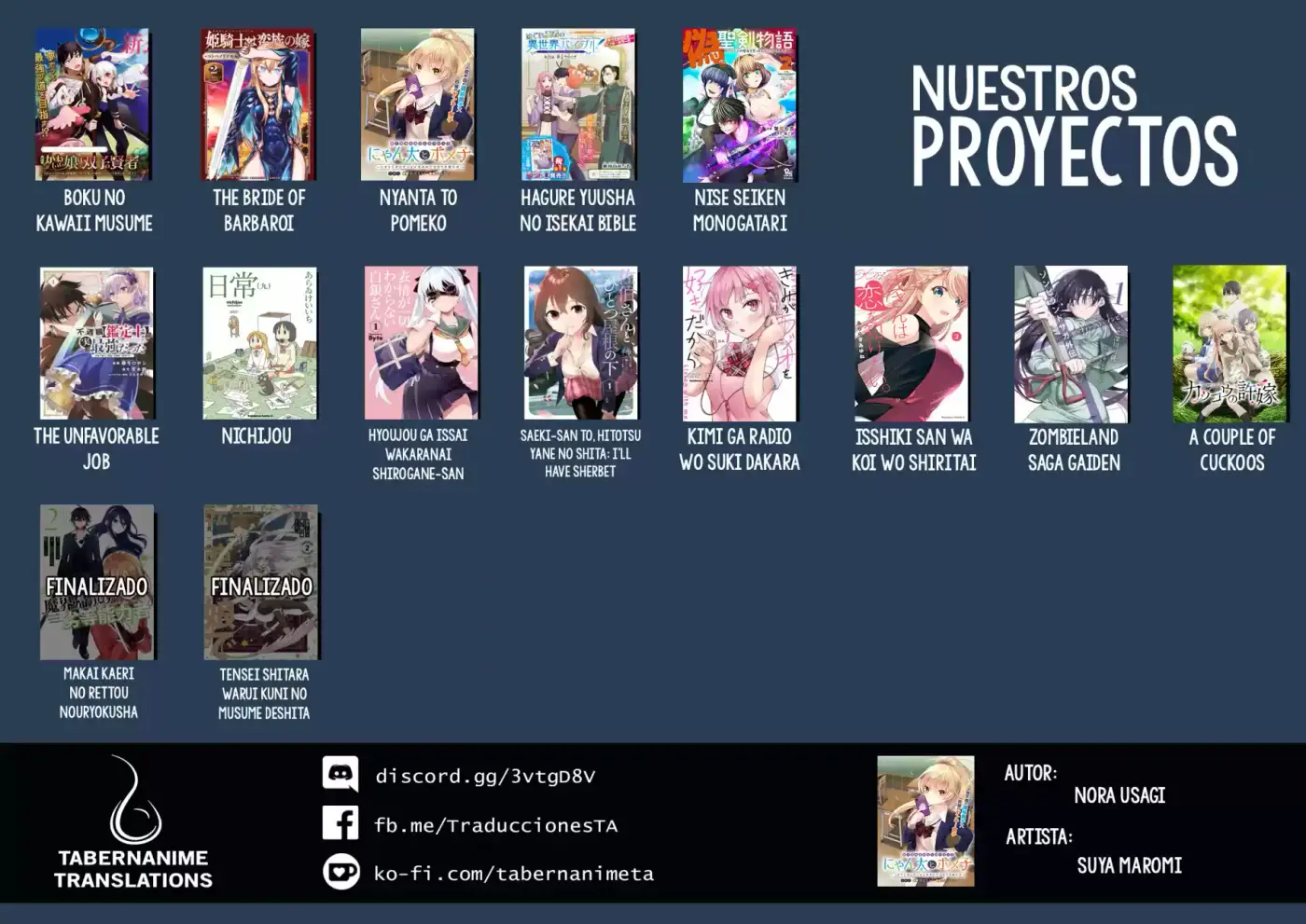This screenshot has width=1306, height=924.
Task: Click 'Kimi ga Radio wo Suki Dakara' title
Action: (x=740, y=449)
